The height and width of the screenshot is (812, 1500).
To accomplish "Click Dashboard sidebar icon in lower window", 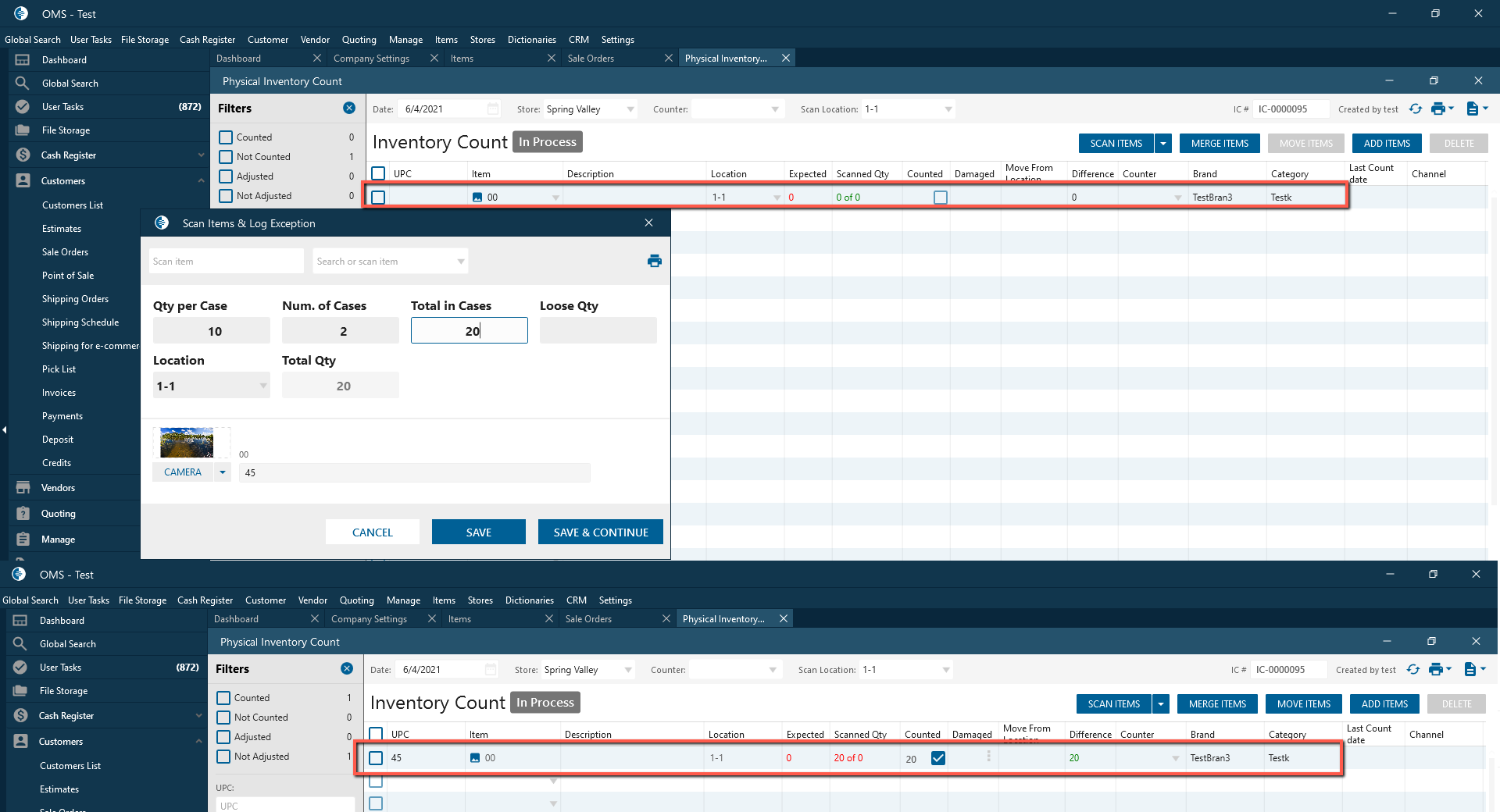I will 20,621.
